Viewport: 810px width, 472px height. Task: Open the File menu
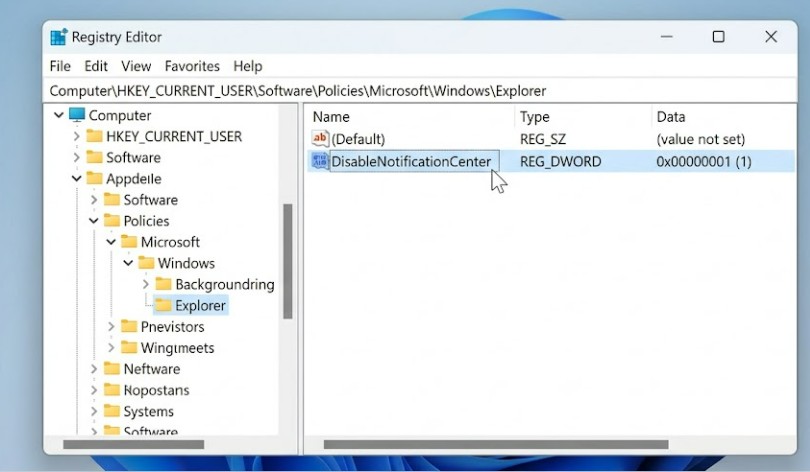[x=60, y=66]
